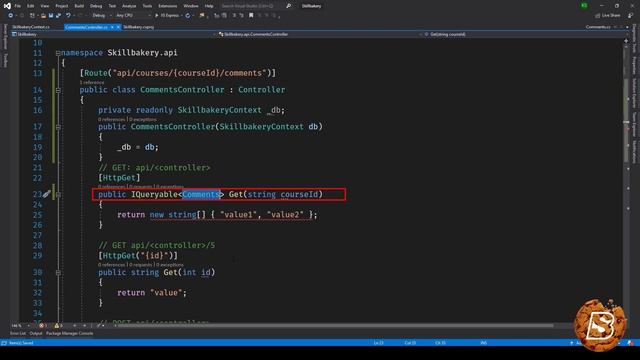Screen dimensions: 640x360
Task: Click the highlighted Comments type text
Action: pyautogui.click(x=201, y=194)
